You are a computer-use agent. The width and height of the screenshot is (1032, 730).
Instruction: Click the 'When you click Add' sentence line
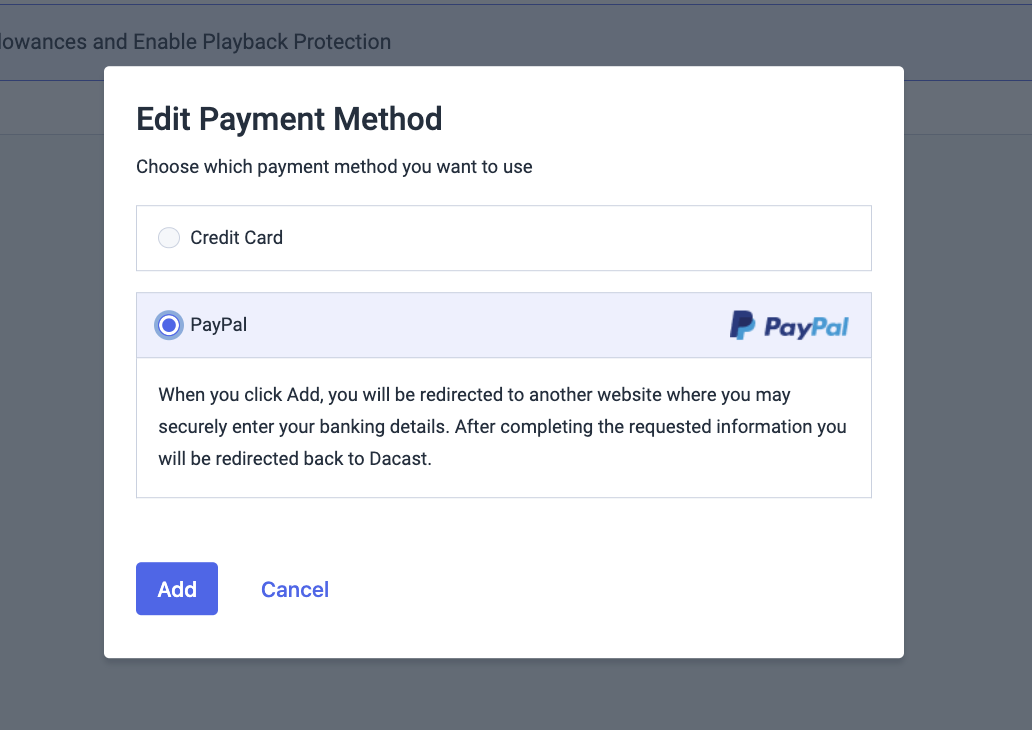pos(474,394)
